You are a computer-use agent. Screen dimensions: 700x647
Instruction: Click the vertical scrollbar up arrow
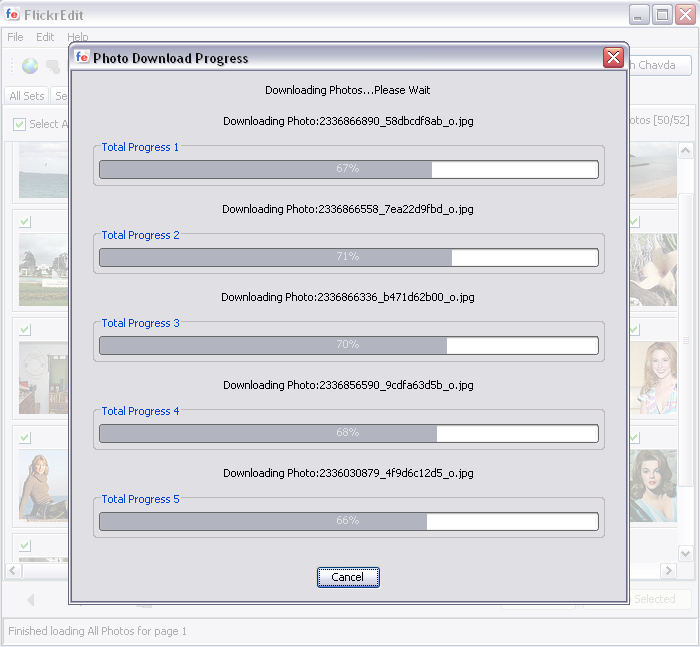coord(686,151)
